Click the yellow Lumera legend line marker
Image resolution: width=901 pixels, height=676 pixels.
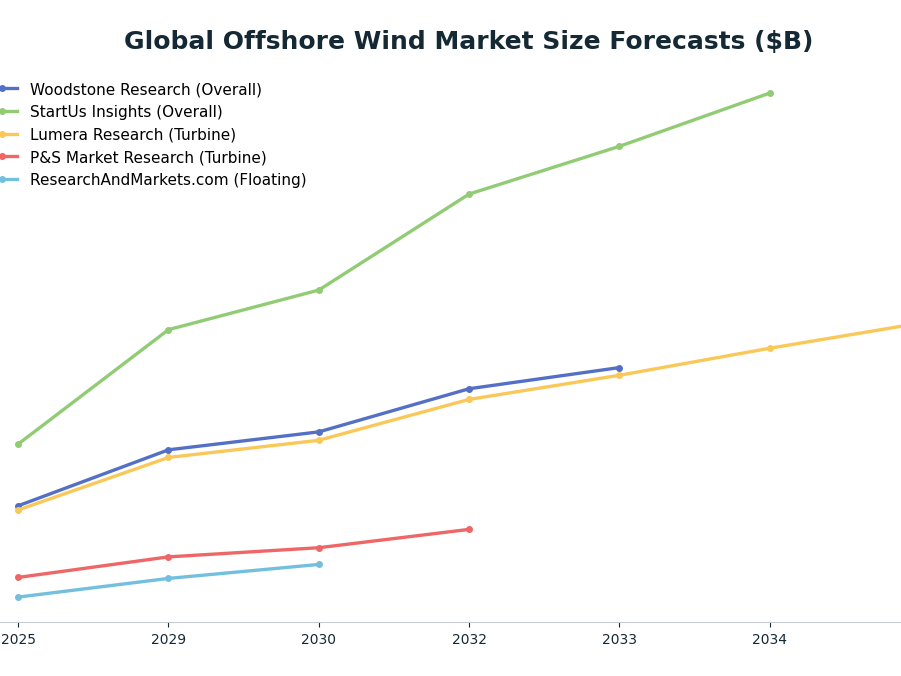click(x=9, y=135)
